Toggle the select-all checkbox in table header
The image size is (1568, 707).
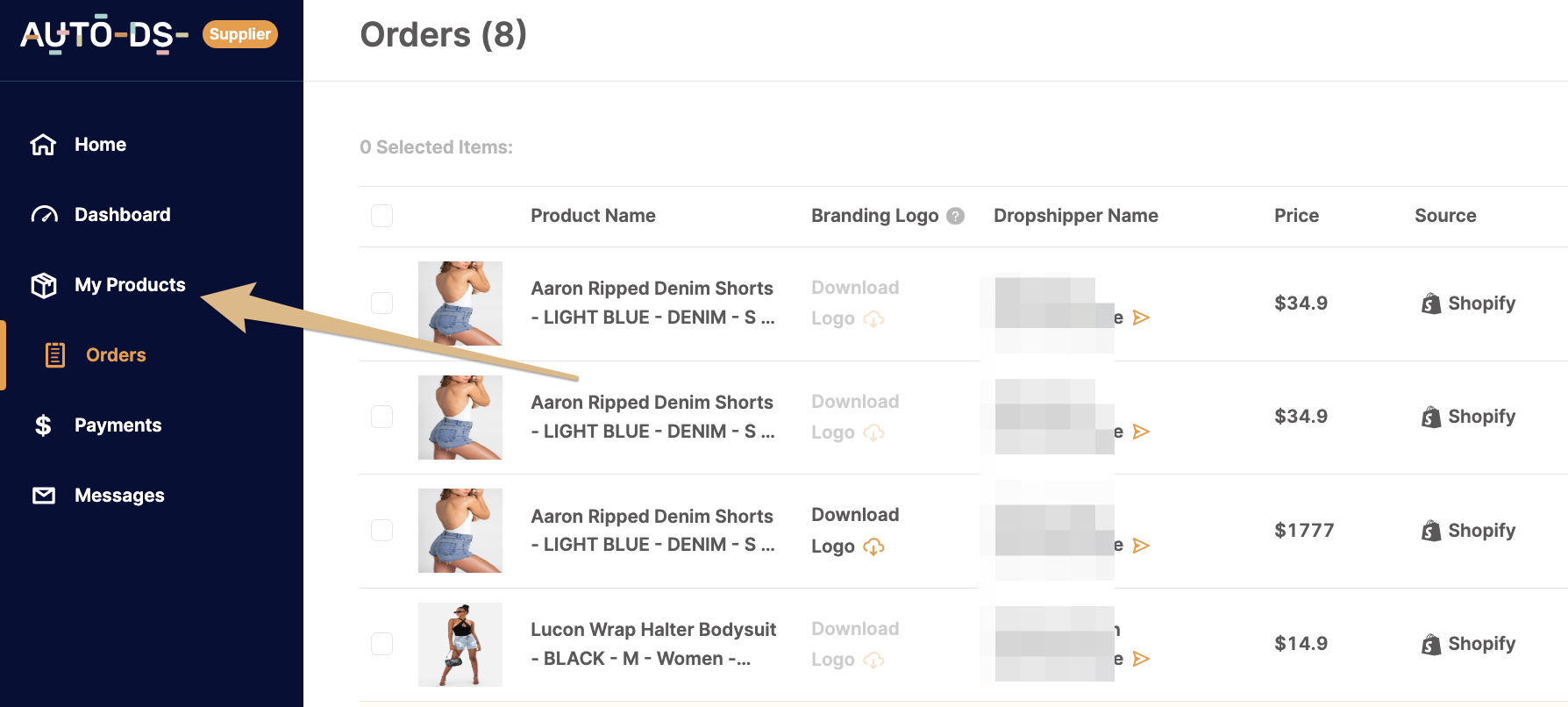(381, 216)
